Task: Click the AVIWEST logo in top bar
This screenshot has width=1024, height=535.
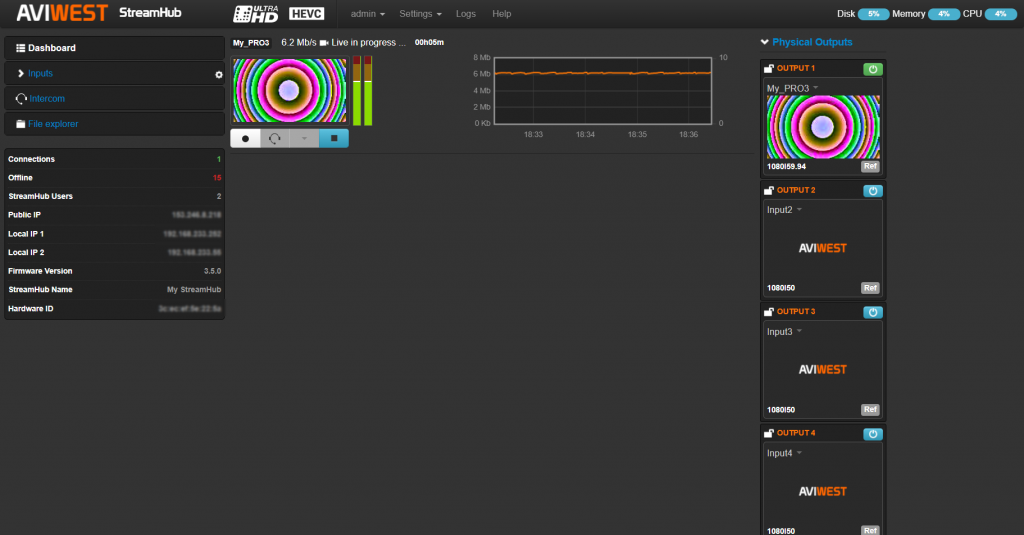Action: [62, 13]
